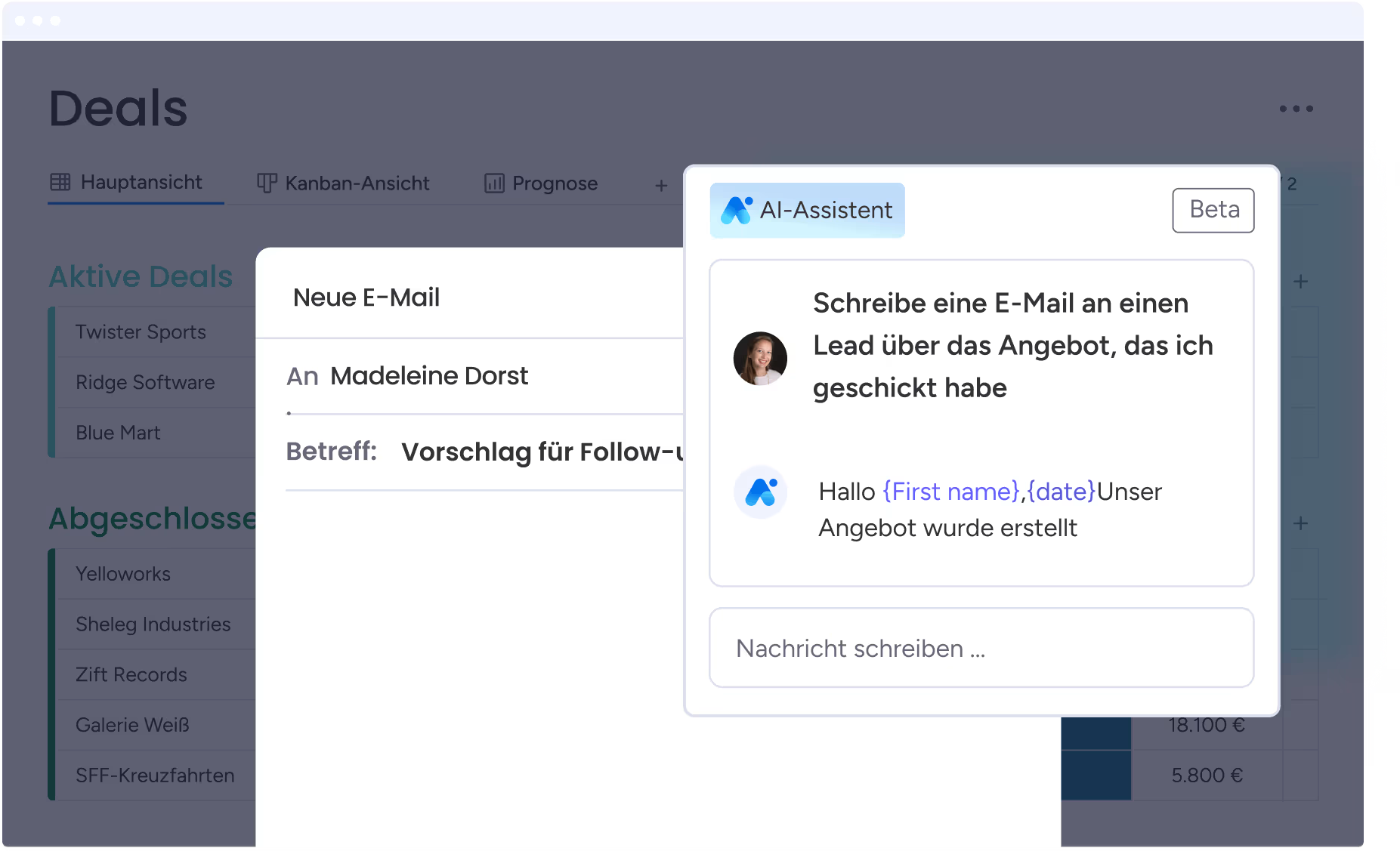Open the three-dot menu beside Deals
Viewport: 1400px width, 851px height.
(x=1296, y=109)
